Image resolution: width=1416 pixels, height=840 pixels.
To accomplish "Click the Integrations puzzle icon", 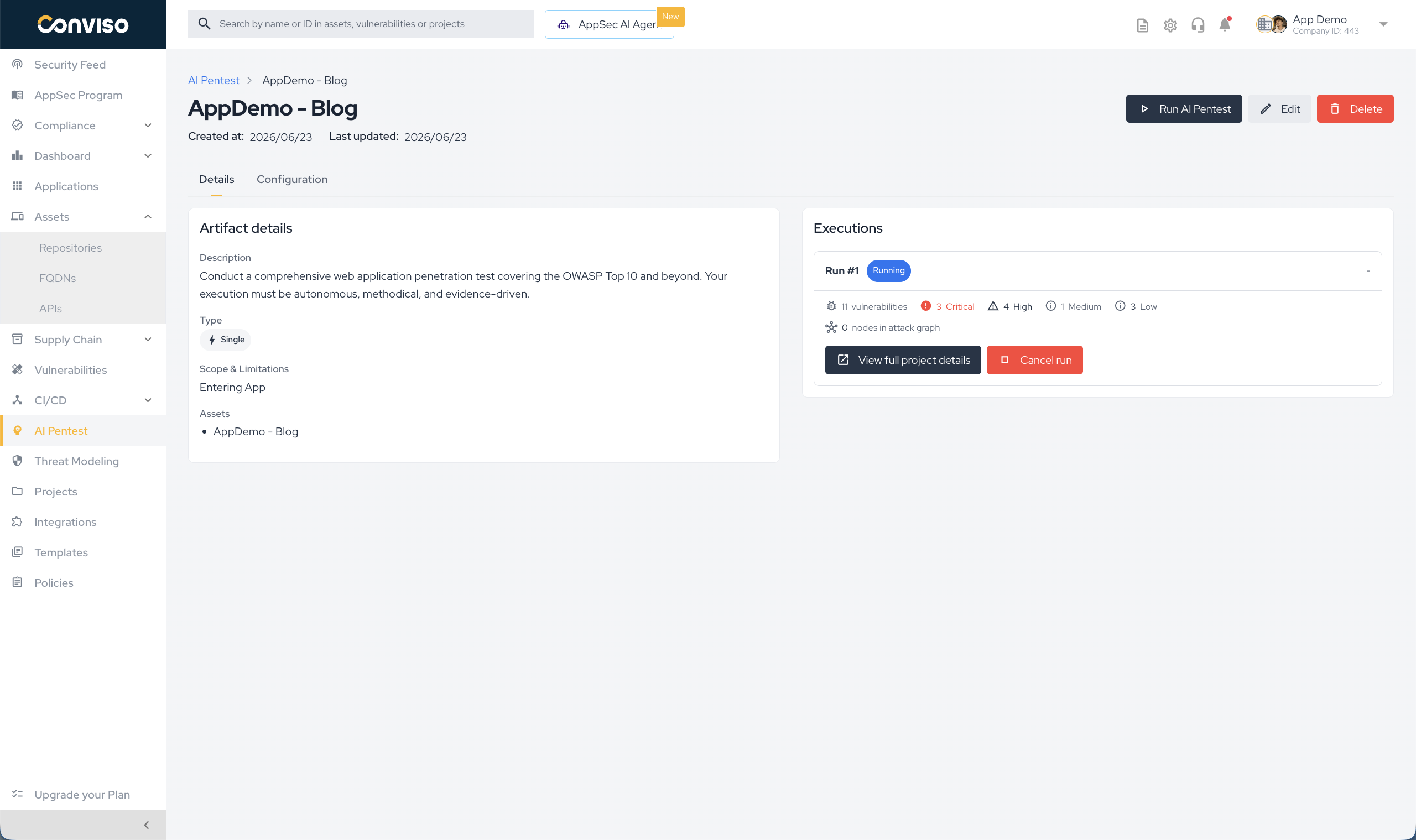I will click(18, 522).
